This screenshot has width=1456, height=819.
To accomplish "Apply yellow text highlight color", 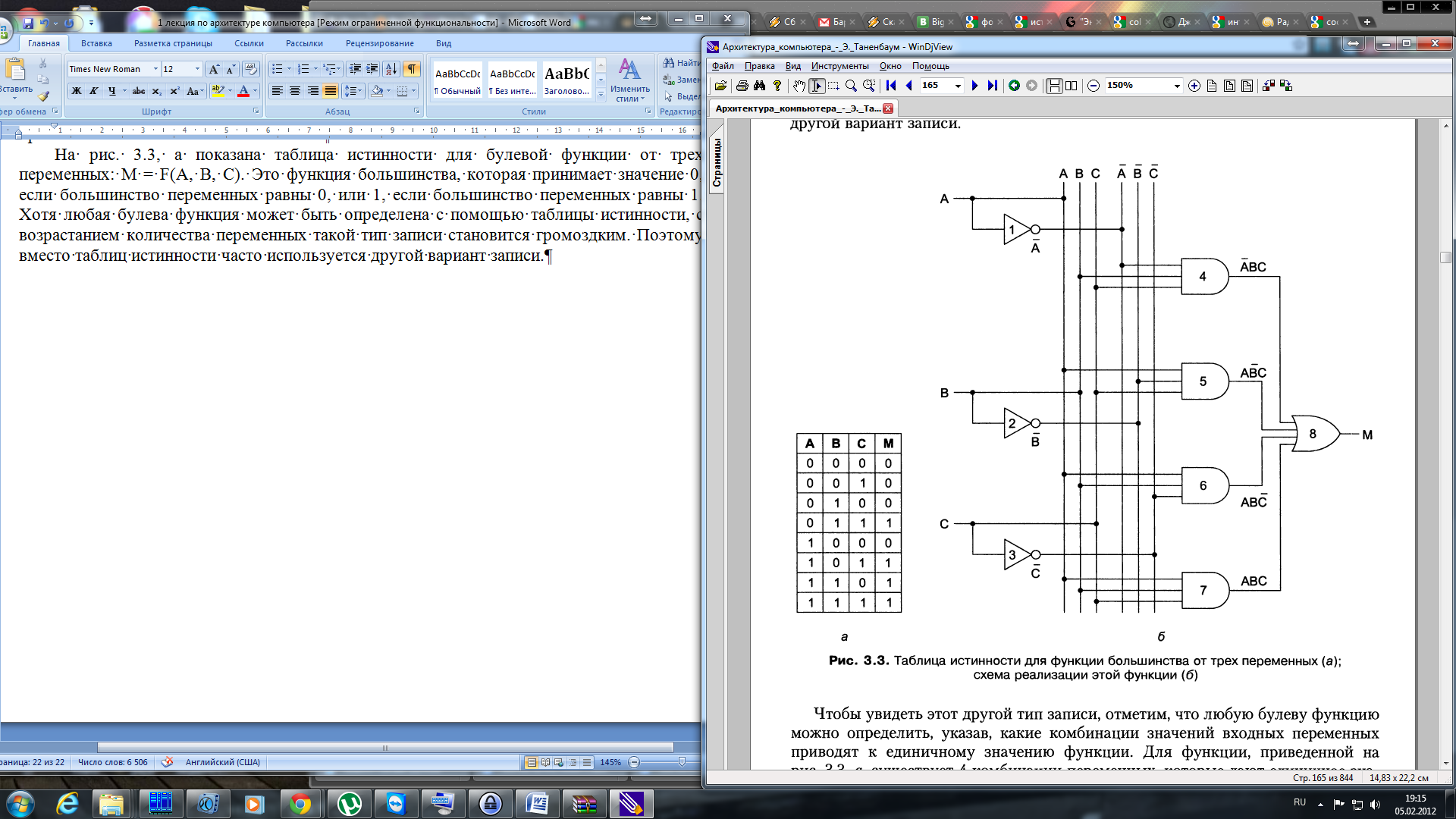I will [x=218, y=91].
